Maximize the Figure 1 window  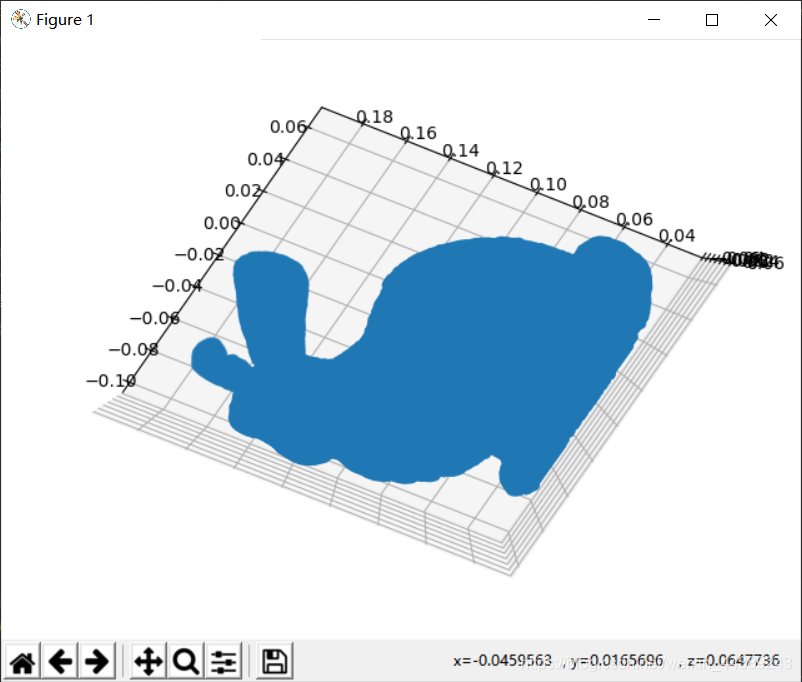coord(711,19)
